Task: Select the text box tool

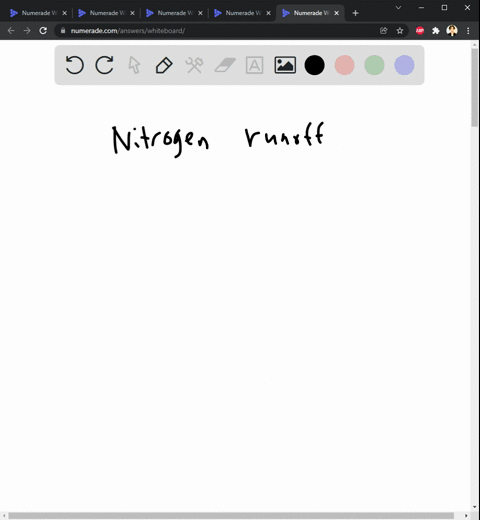Action: (x=254, y=65)
